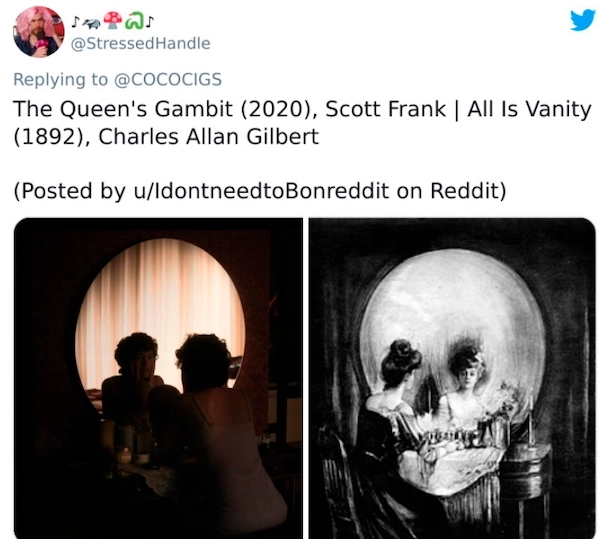Open the All Is Vanity skull artwork image
The image size is (600, 539).
tap(452, 378)
